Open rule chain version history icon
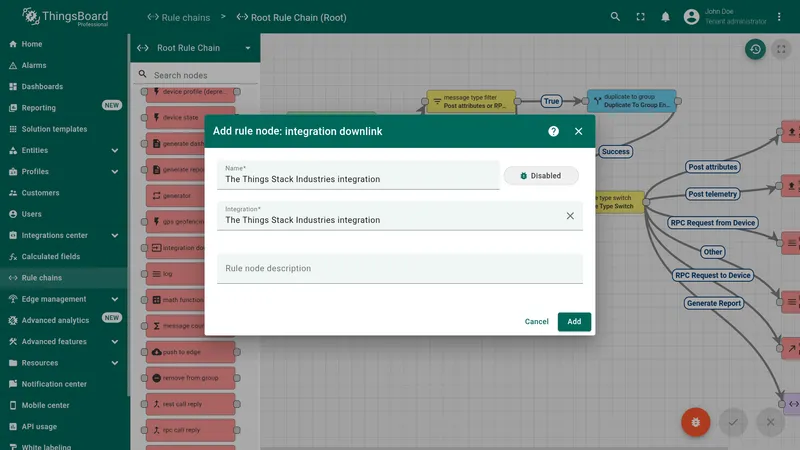 pyautogui.click(x=755, y=49)
